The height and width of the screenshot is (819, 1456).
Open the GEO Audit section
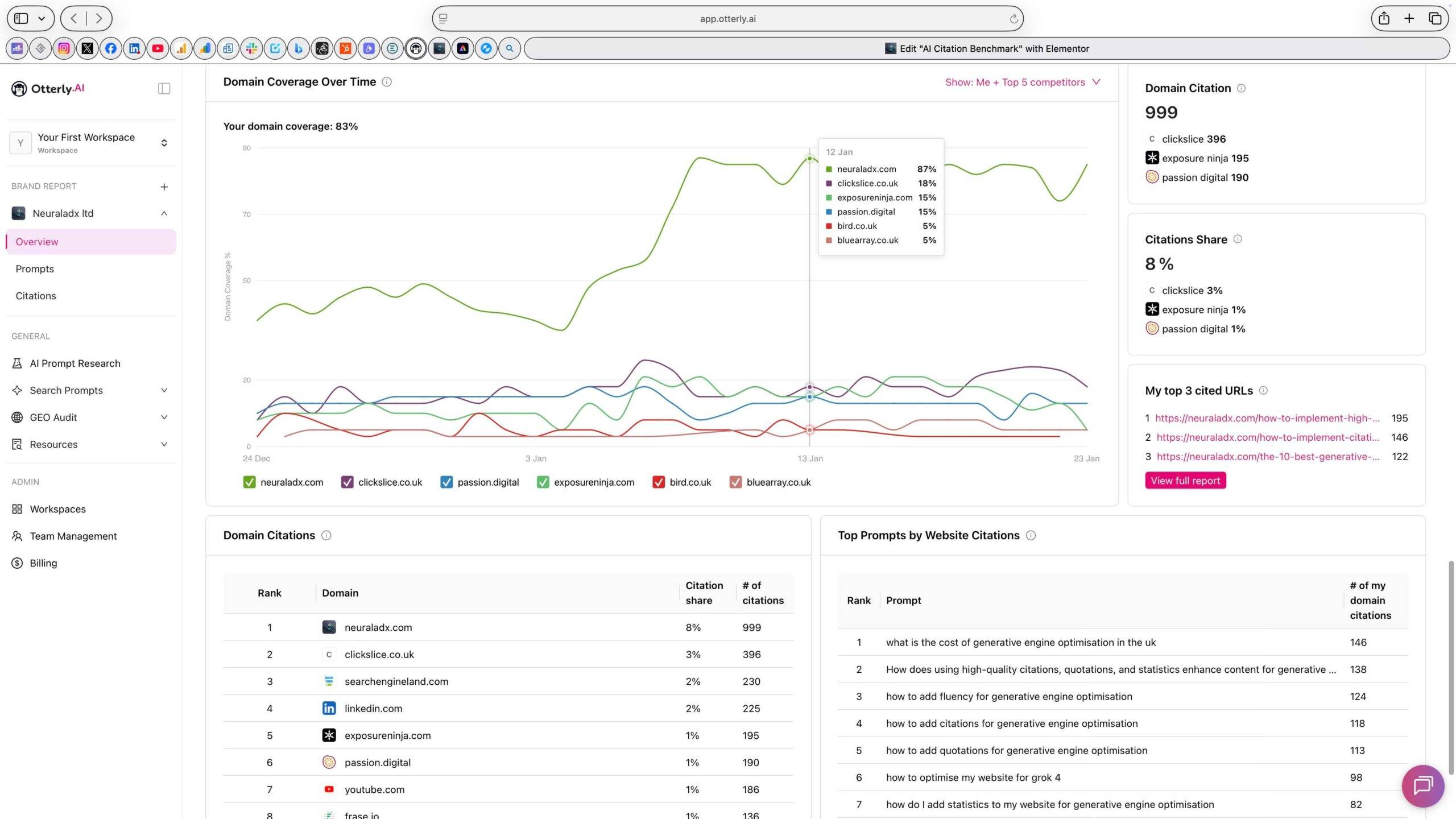point(52,417)
